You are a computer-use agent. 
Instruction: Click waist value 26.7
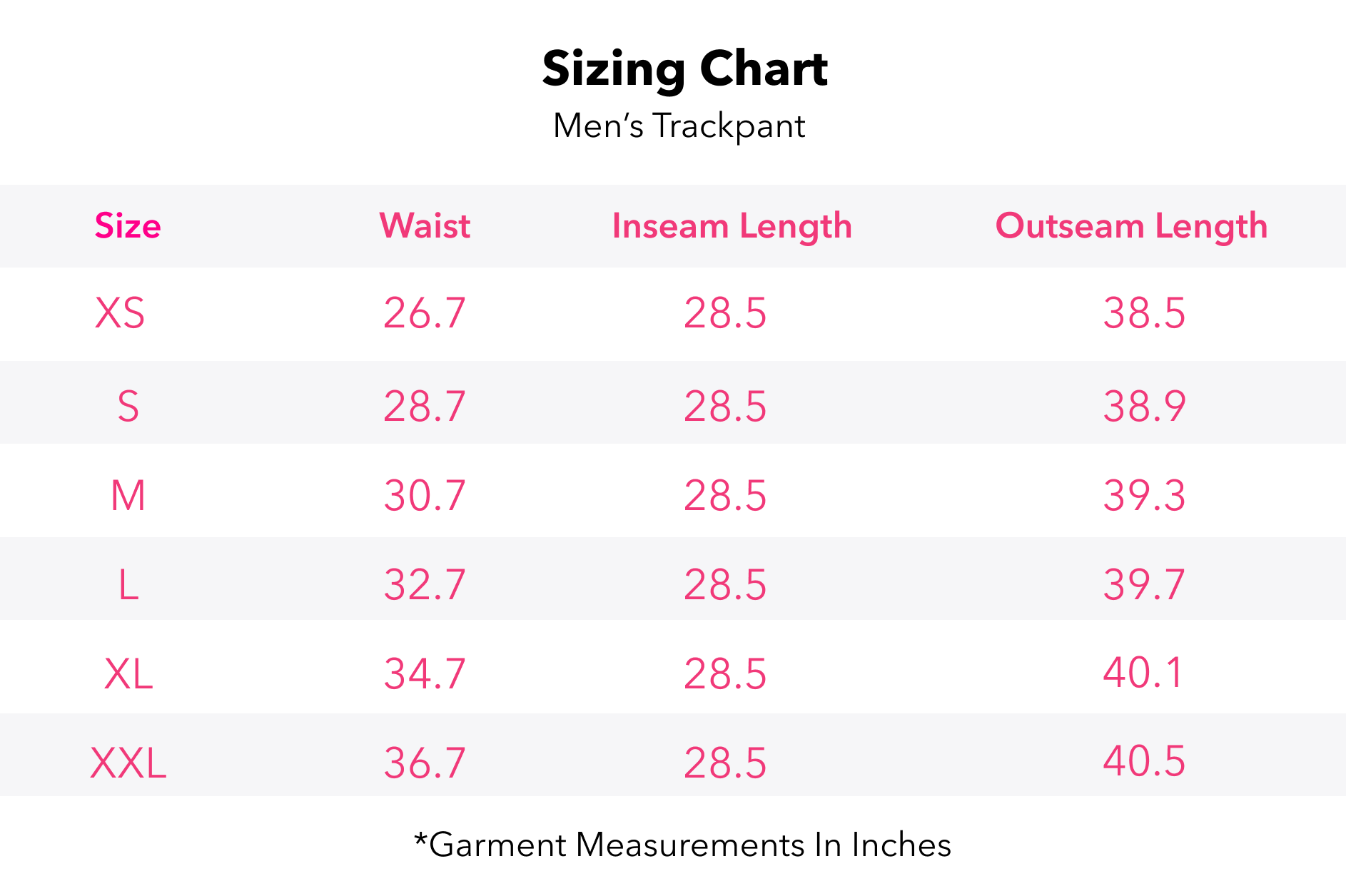click(x=425, y=313)
